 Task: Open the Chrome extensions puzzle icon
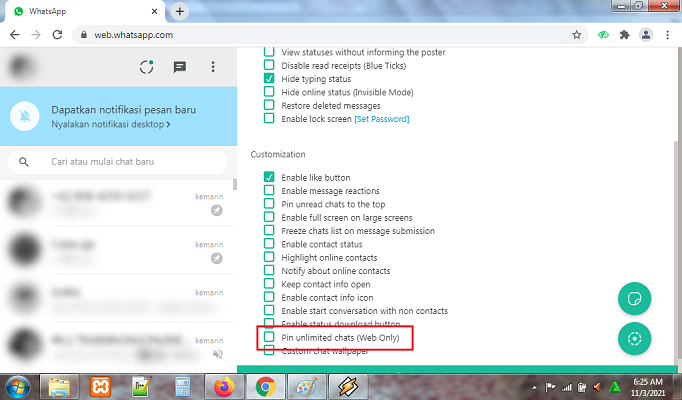(x=625, y=35)
